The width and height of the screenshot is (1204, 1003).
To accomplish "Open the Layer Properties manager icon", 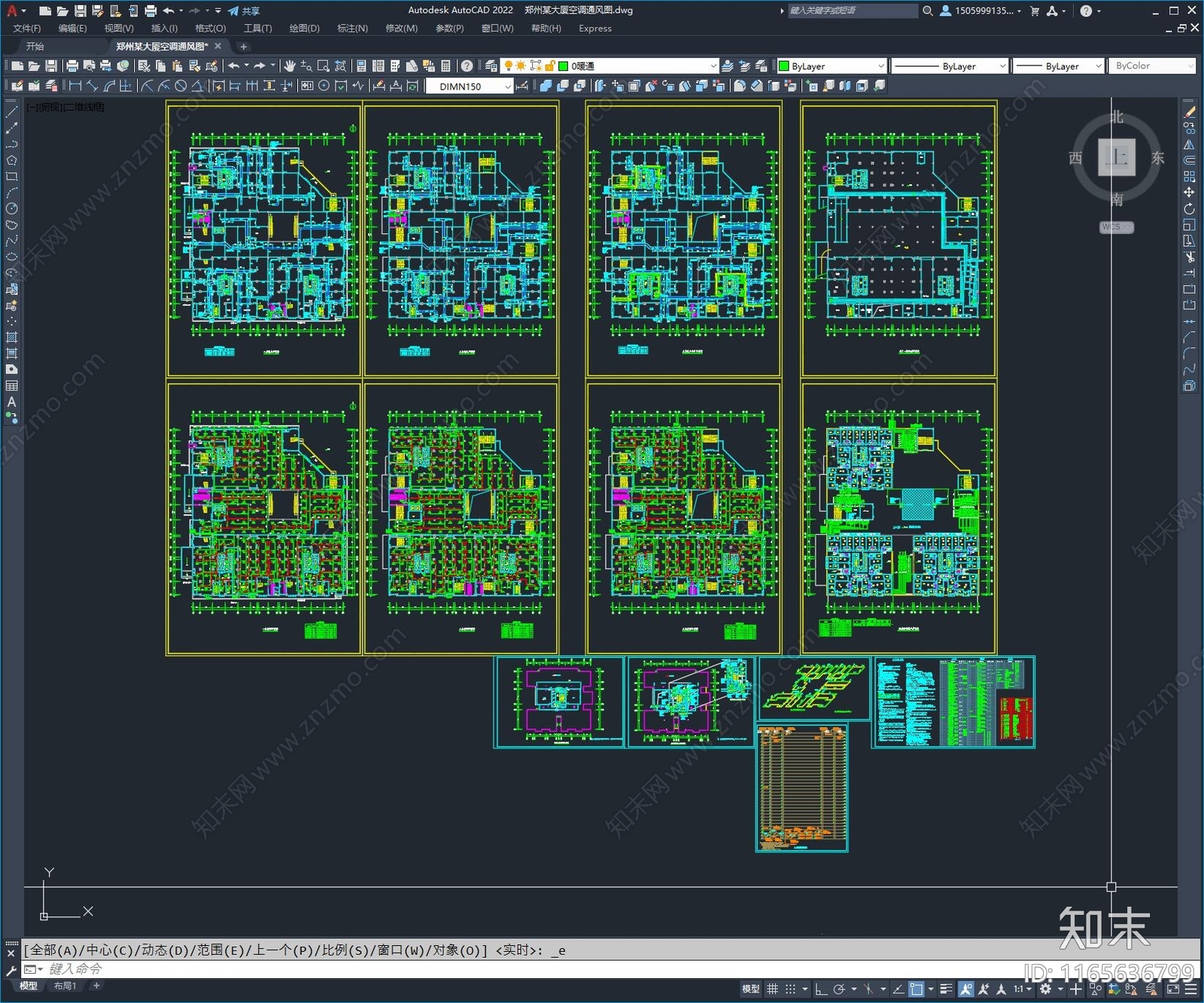I will point(491,66).
